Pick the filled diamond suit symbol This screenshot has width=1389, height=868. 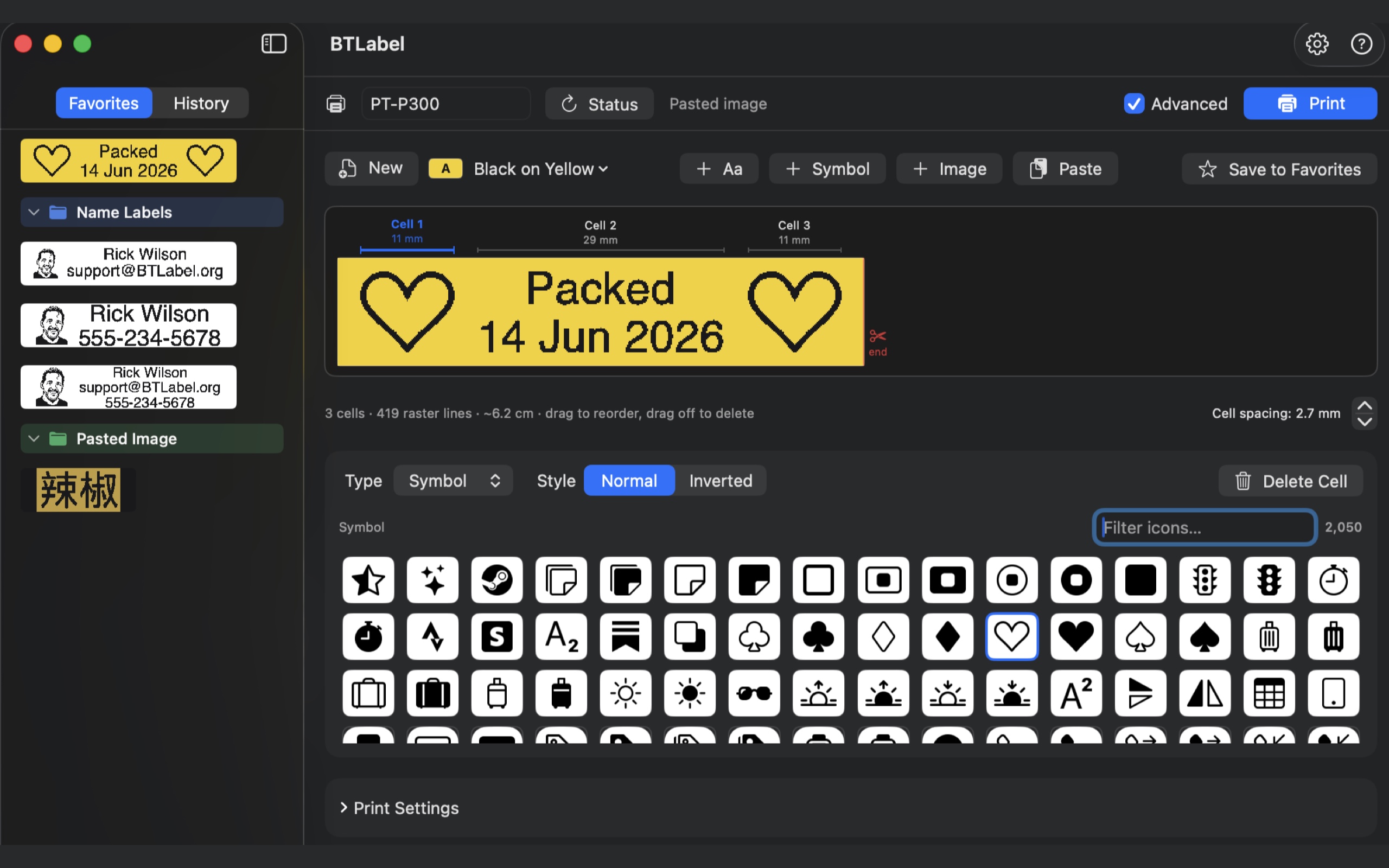(948, 637)
